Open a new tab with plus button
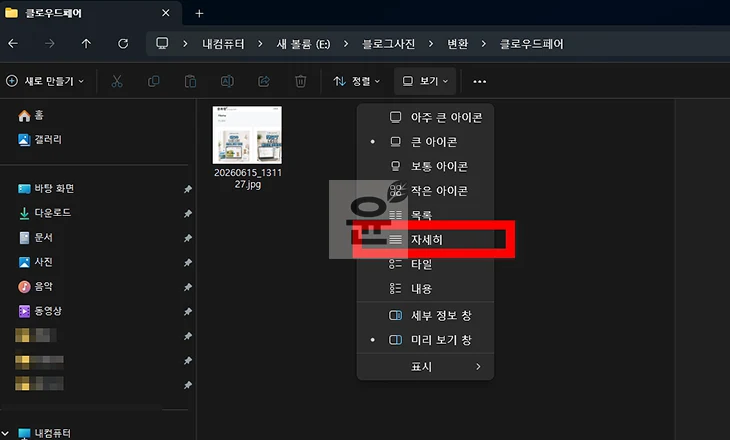The height and width of the screenshot is (440, 730). point(199,14)
